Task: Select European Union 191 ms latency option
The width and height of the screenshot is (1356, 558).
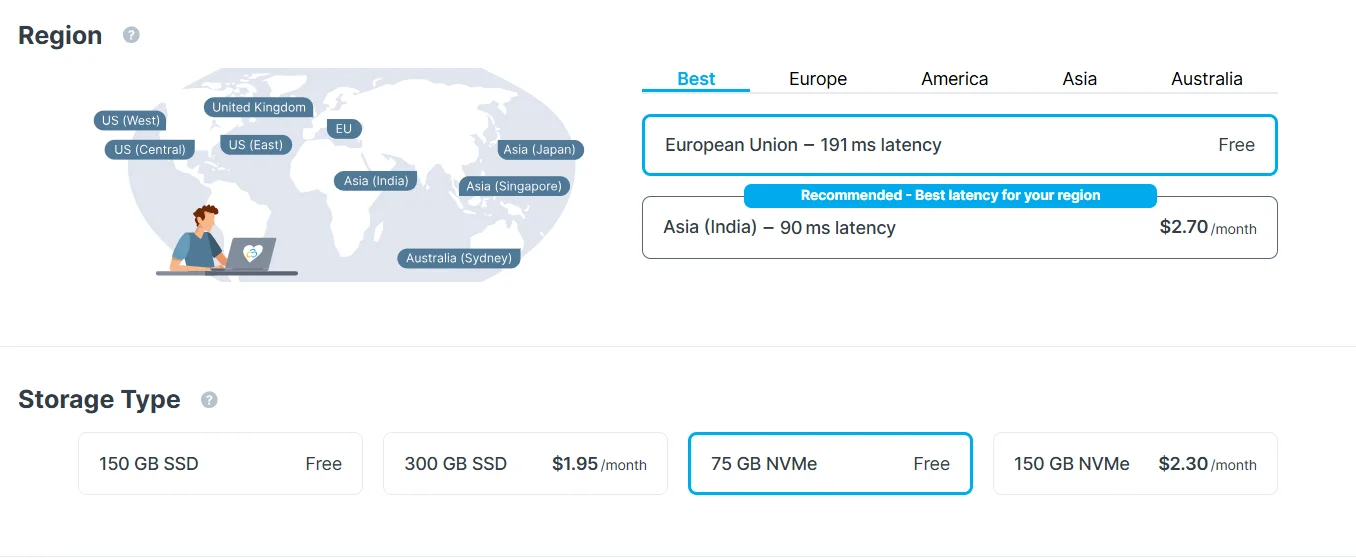Action: tap(959, 145)
